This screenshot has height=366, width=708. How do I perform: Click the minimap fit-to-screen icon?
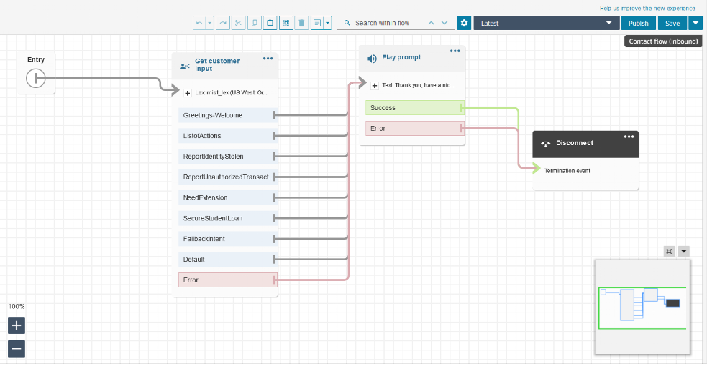point(669,251)
